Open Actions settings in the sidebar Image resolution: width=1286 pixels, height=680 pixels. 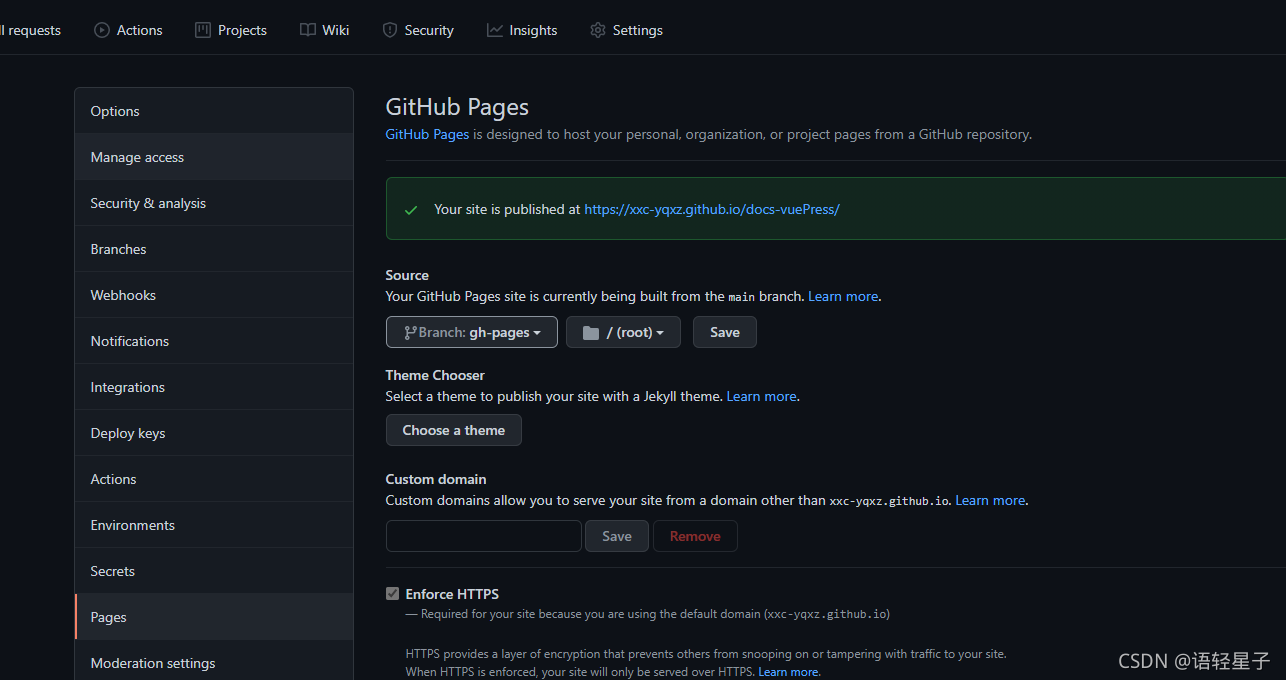214,479
